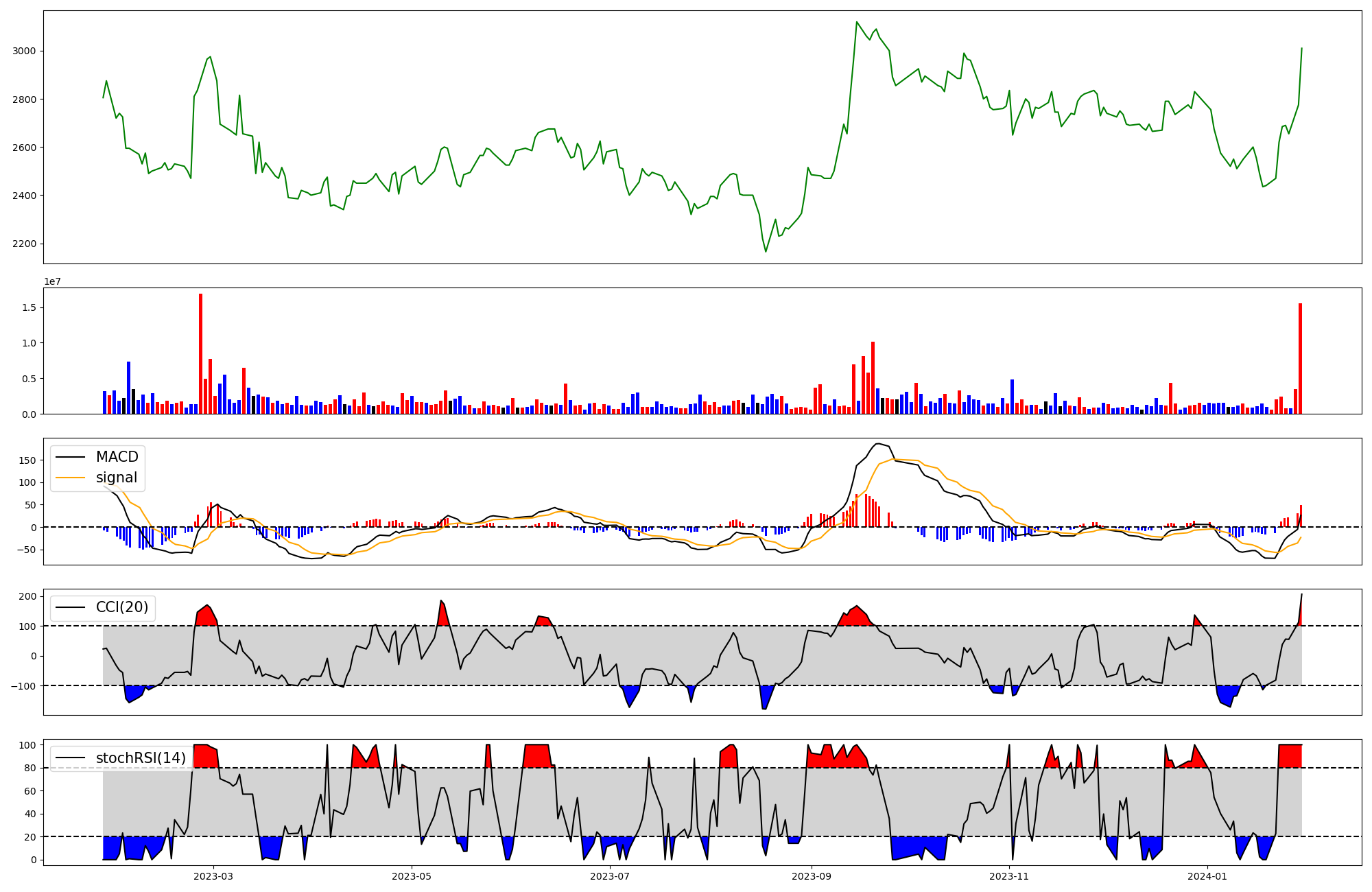Click the tall red volume bar at far right

click(x=1300, y=358)
